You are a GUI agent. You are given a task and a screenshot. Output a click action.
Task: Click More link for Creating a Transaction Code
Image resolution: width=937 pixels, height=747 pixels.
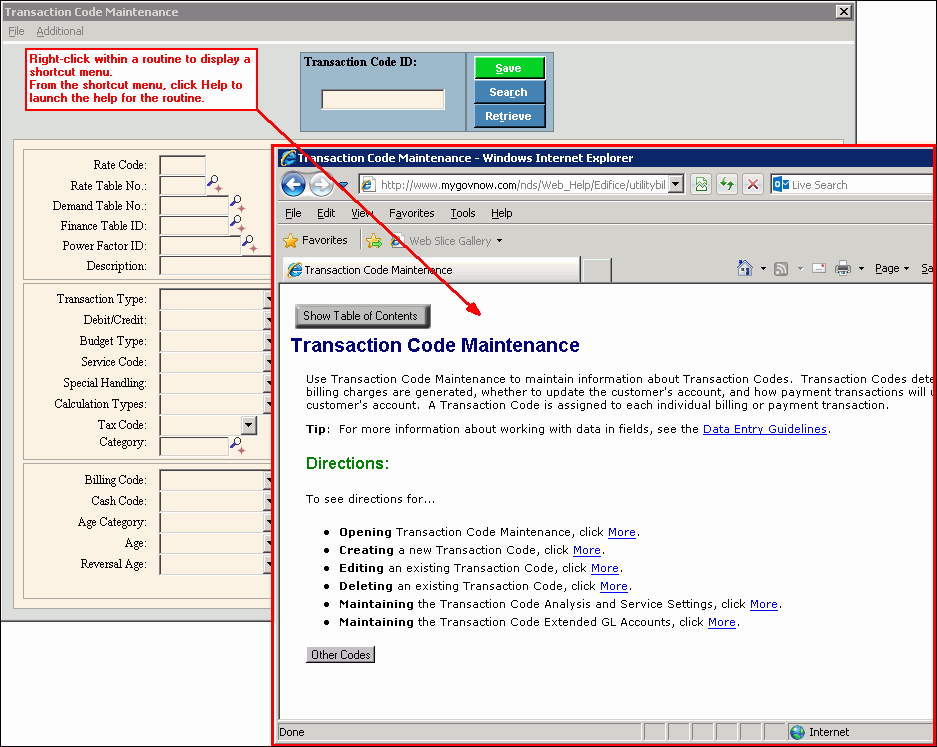click(x=586, y=550)
